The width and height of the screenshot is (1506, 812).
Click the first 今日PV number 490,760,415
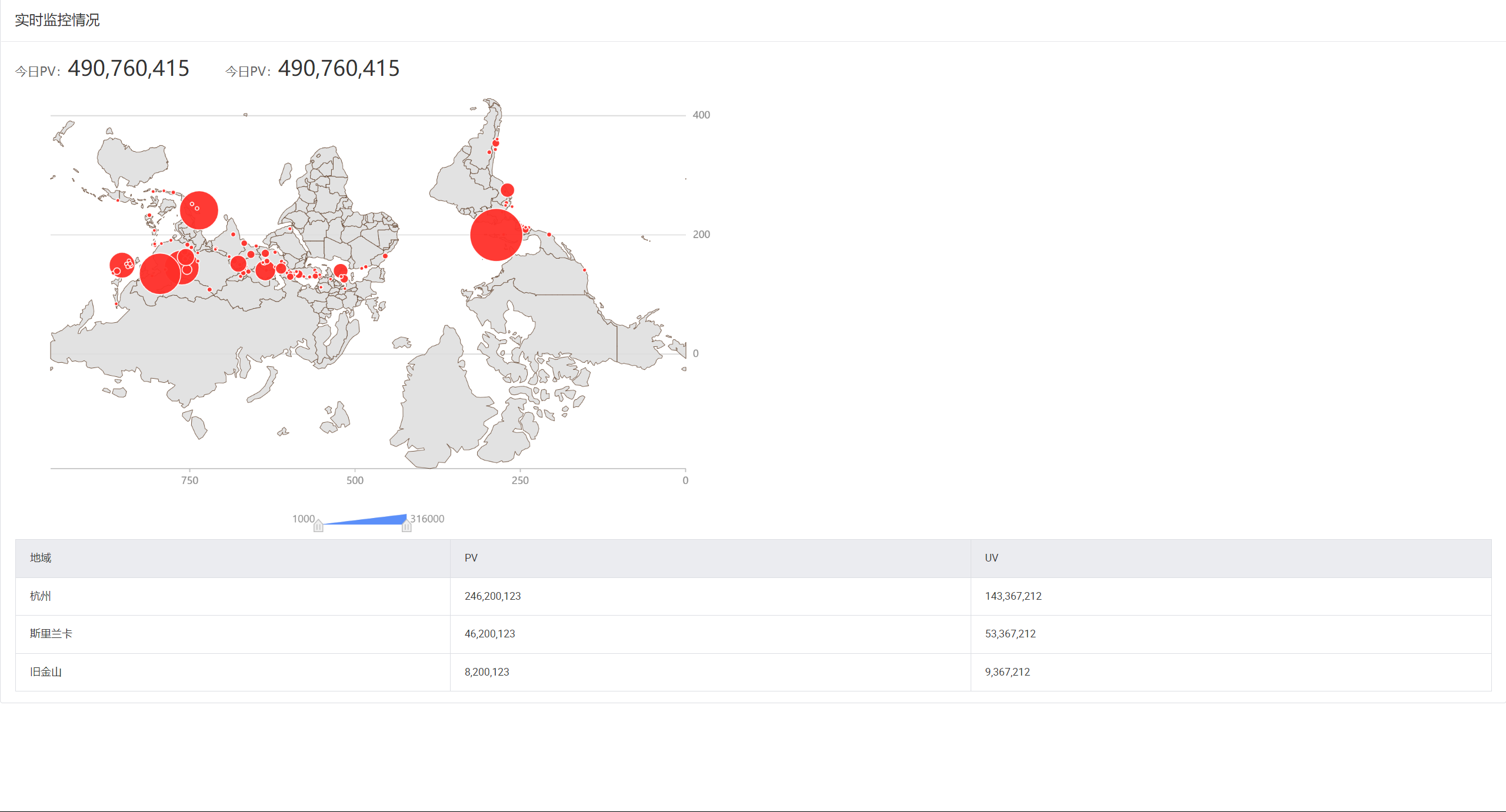(x=128, y=69)
